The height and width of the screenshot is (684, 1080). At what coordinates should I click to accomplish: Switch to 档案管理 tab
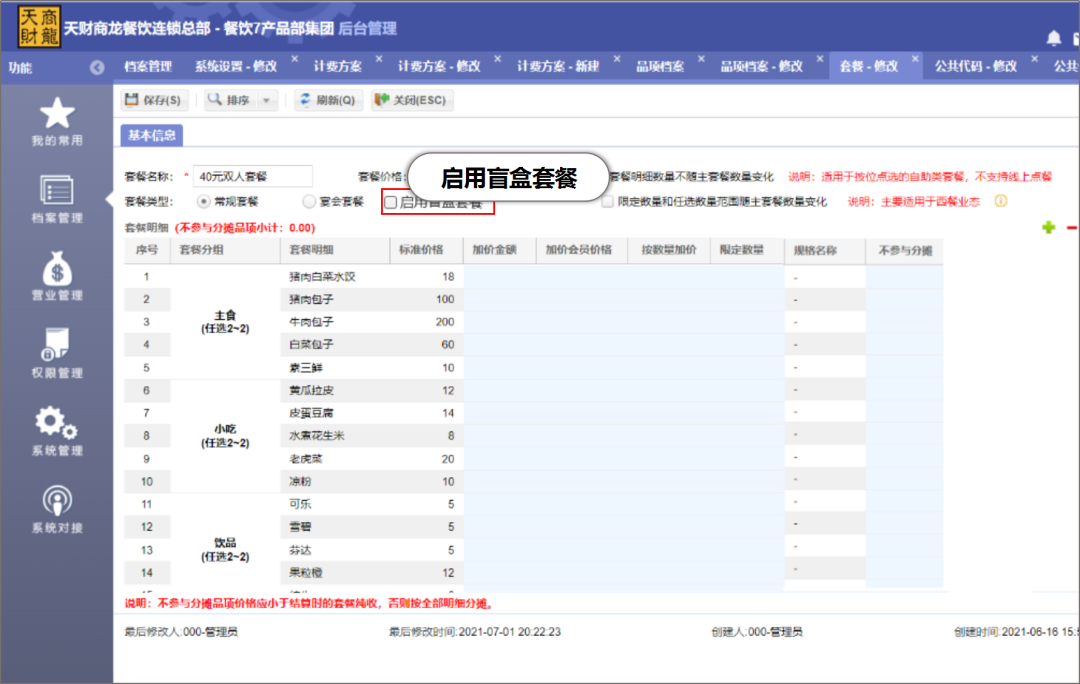coord(147,67)
